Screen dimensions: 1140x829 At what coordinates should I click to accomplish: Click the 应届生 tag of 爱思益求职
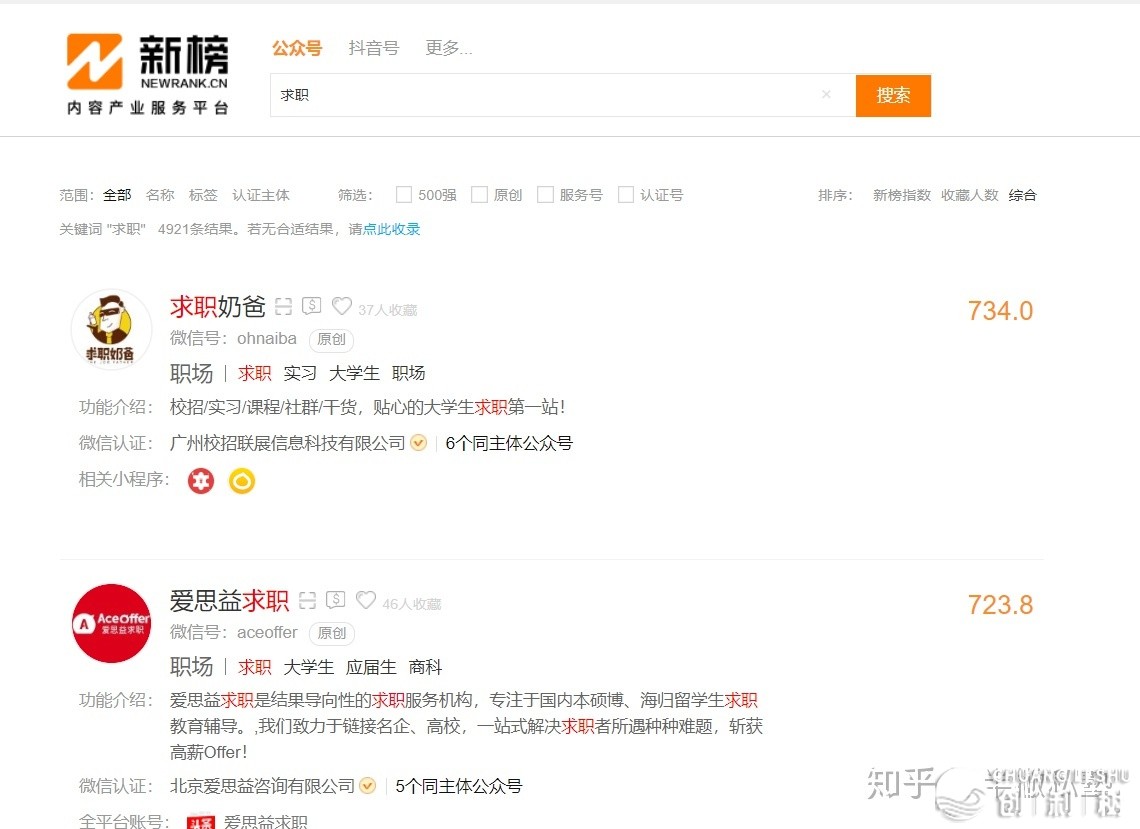point(371,667)
